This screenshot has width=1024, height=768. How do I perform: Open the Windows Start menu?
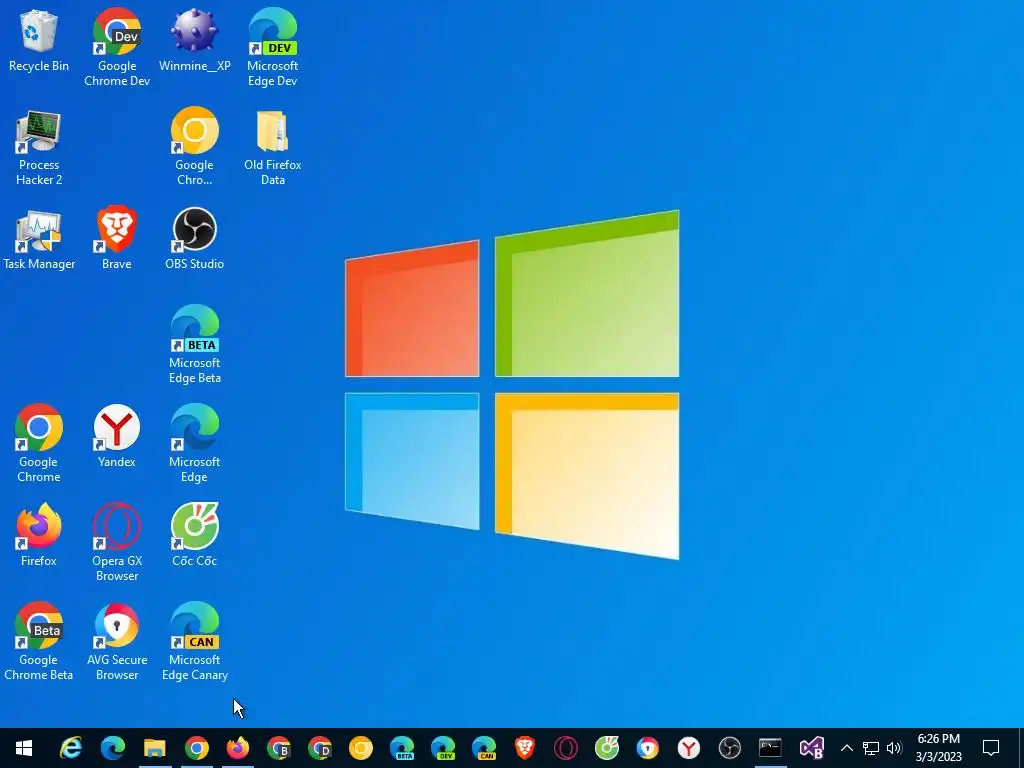[24, 748]
